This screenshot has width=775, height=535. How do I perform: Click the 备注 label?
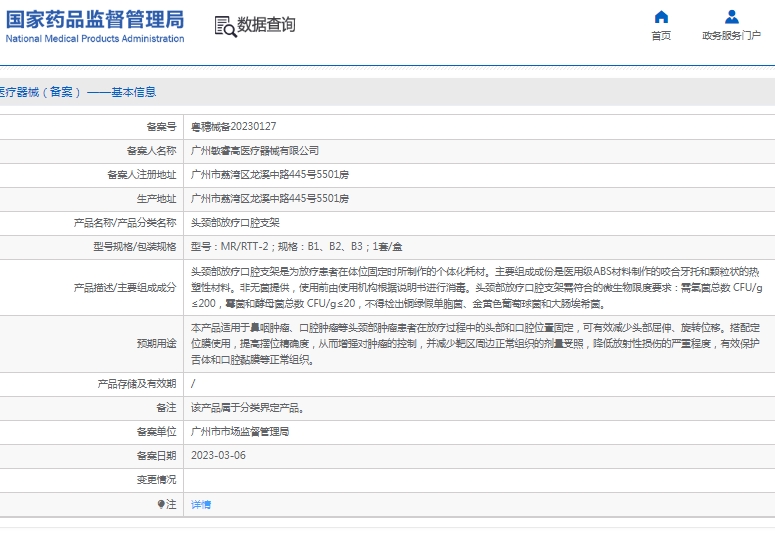(x=167, y=407)
